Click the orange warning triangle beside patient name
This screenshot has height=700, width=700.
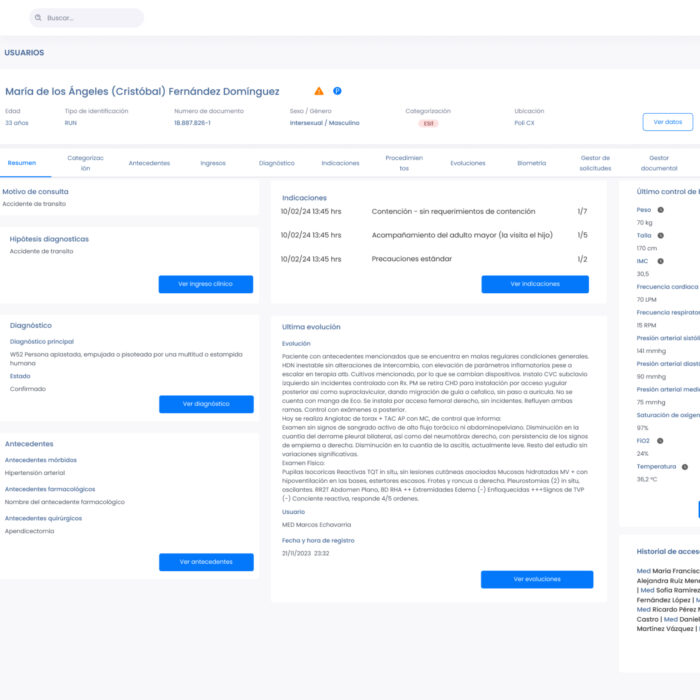tap(319, 91)
